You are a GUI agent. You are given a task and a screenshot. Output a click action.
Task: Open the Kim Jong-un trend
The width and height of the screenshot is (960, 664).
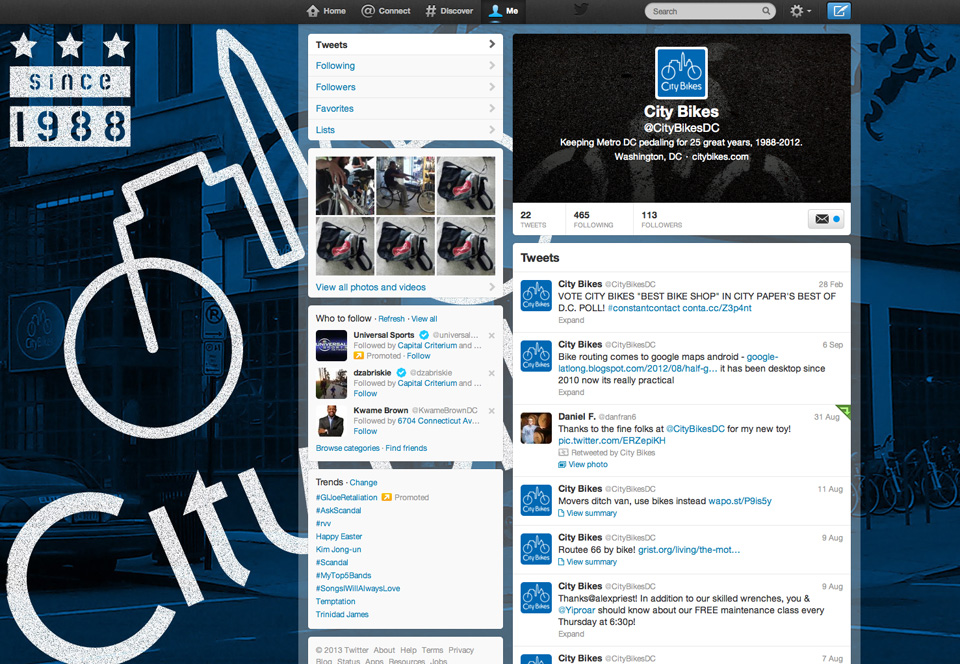(339, 550)
